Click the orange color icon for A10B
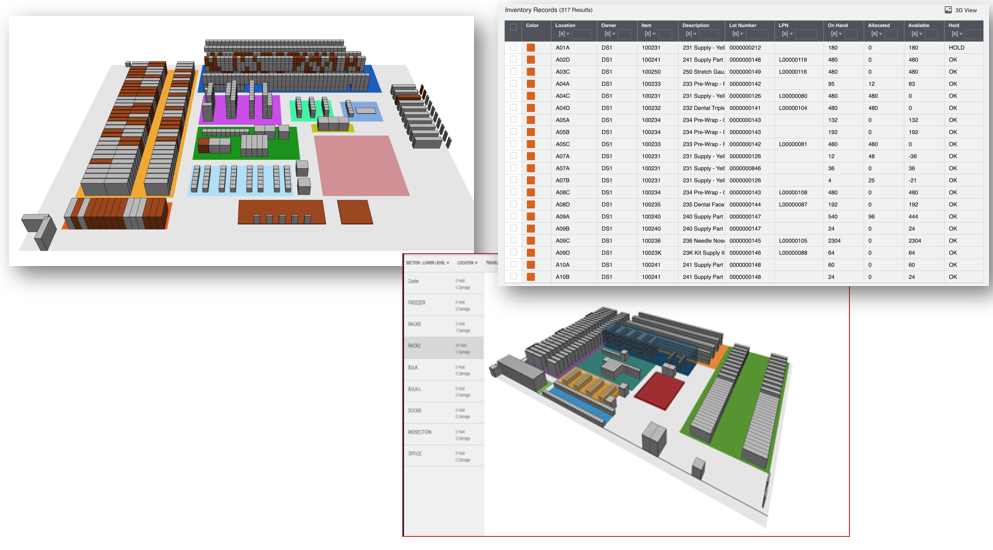Viewport: 993px width, 550px height. tap(531, 277)
